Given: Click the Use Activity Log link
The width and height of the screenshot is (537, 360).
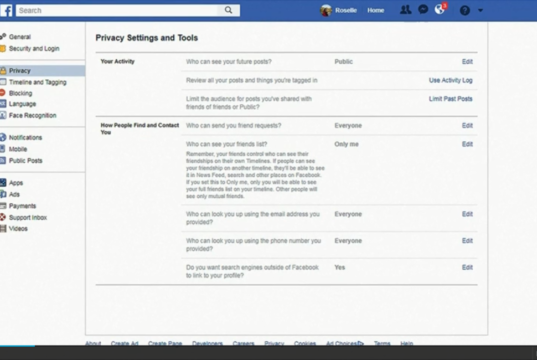Looking at the screenshot, I should coord(451,80).
